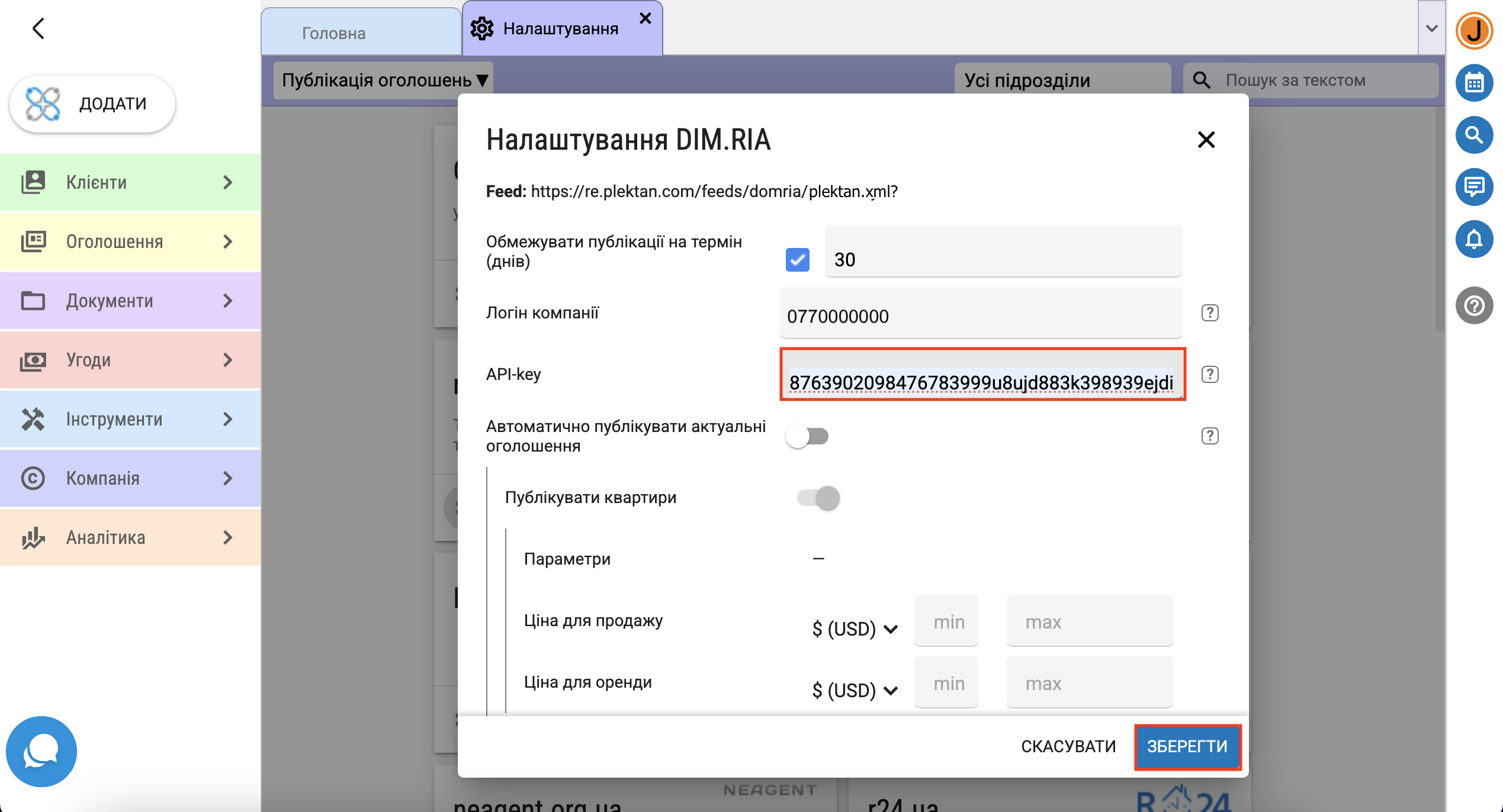Toggle the Публікувати квартири switch
1503x812 pixels.
(x=818, y=498)
